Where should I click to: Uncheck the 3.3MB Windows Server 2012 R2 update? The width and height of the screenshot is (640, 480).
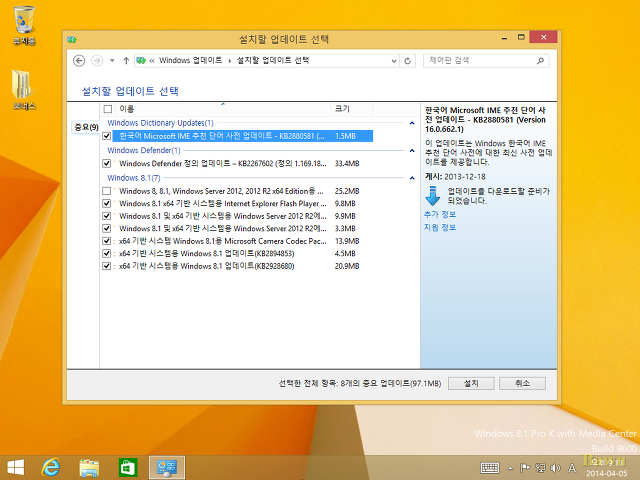click(107, 228)
